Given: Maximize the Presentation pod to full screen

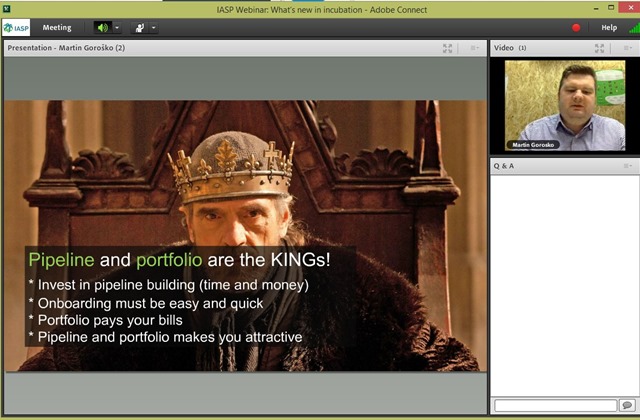Looking at the screenshot, I should [x=447, y=48].
